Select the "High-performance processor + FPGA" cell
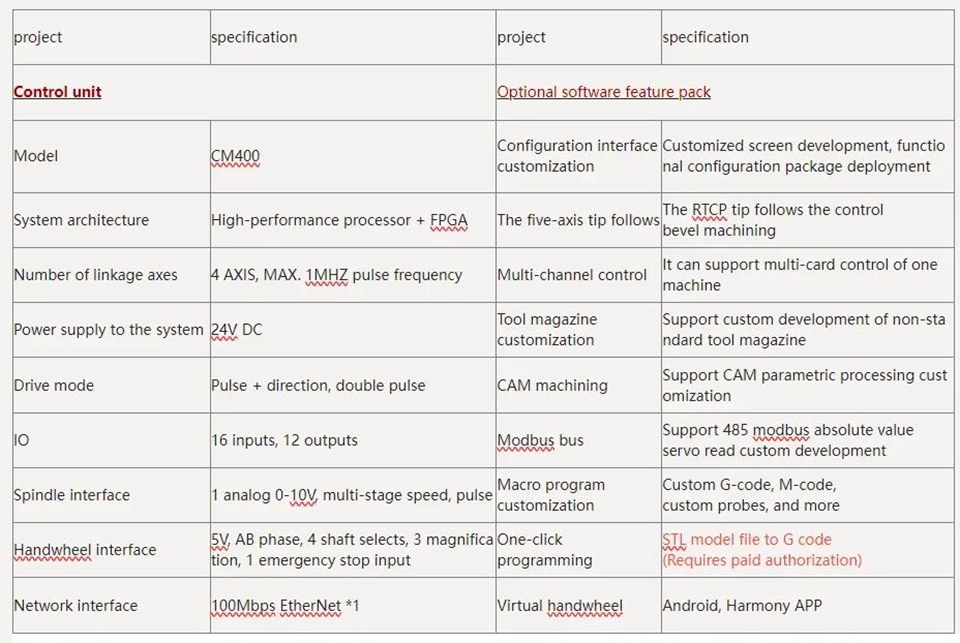 pos(339,220)
